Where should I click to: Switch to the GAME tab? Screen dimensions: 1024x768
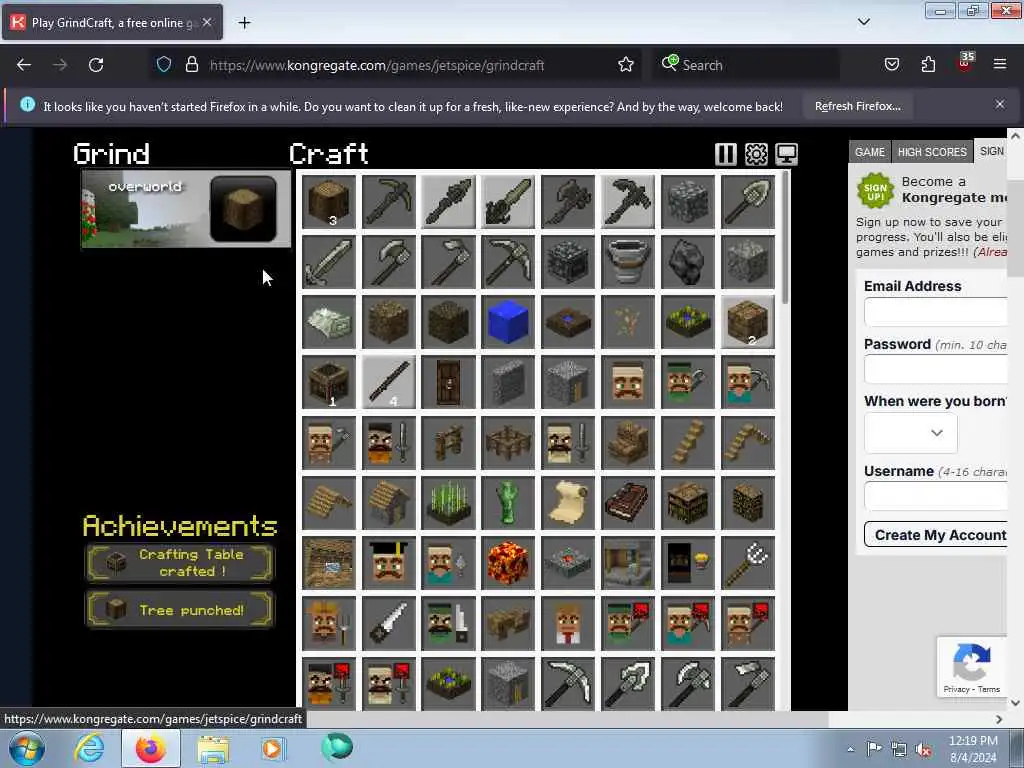(x=870, y=152)
